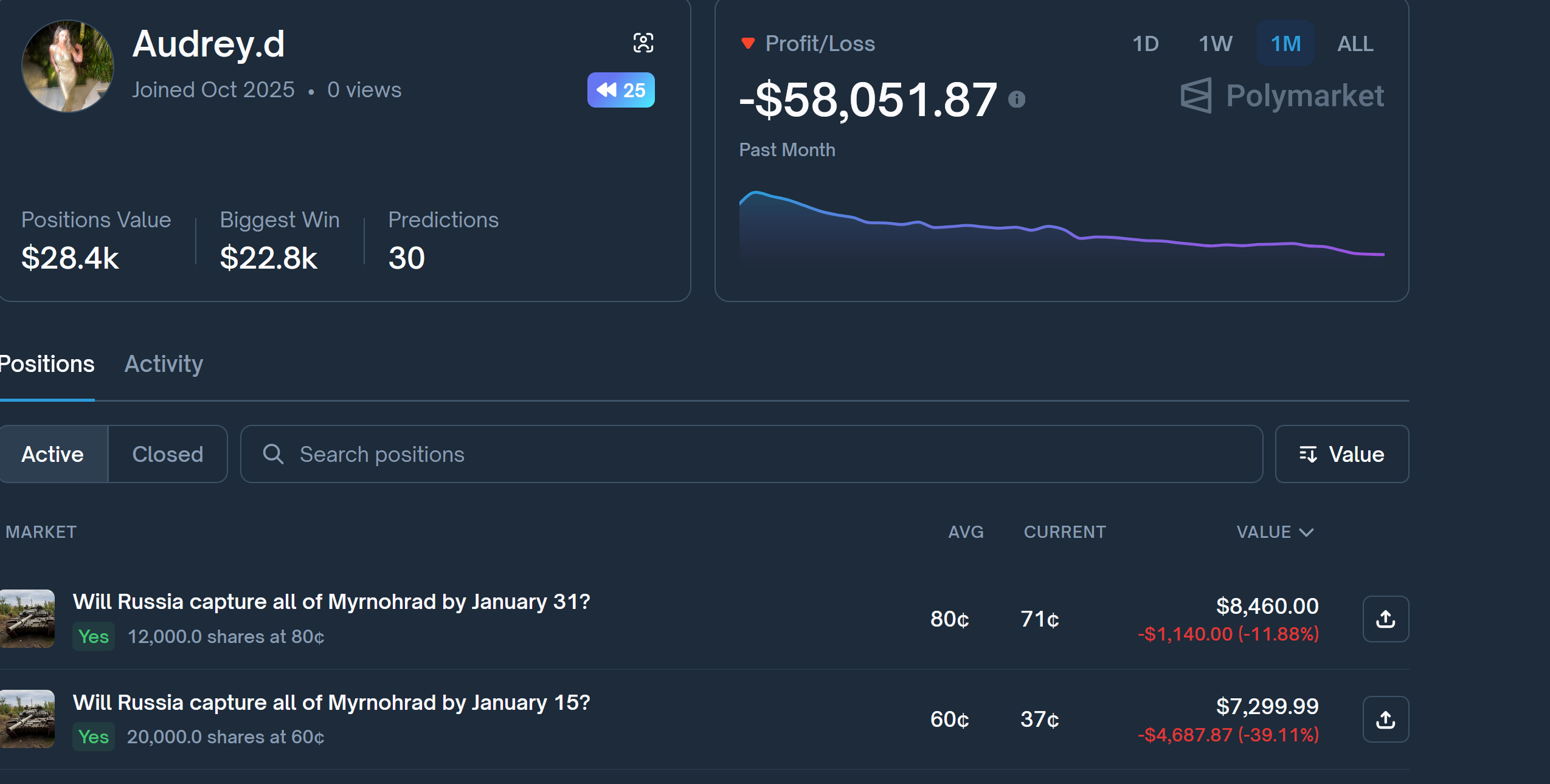Click the profile scan icon beside Audrey.d
The image size is (1550, 784).
coord(643,43)
